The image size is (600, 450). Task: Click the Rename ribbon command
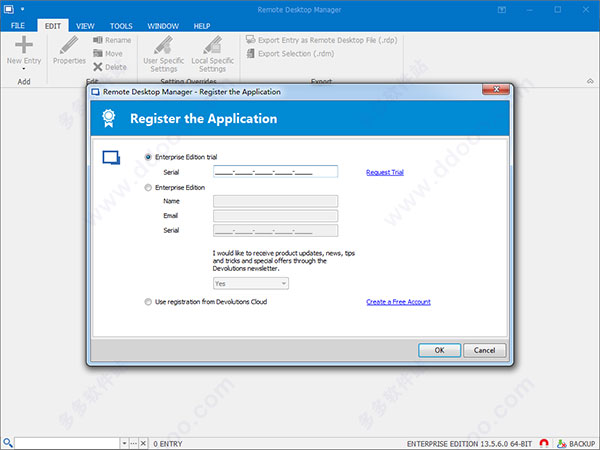pos(112,40)
